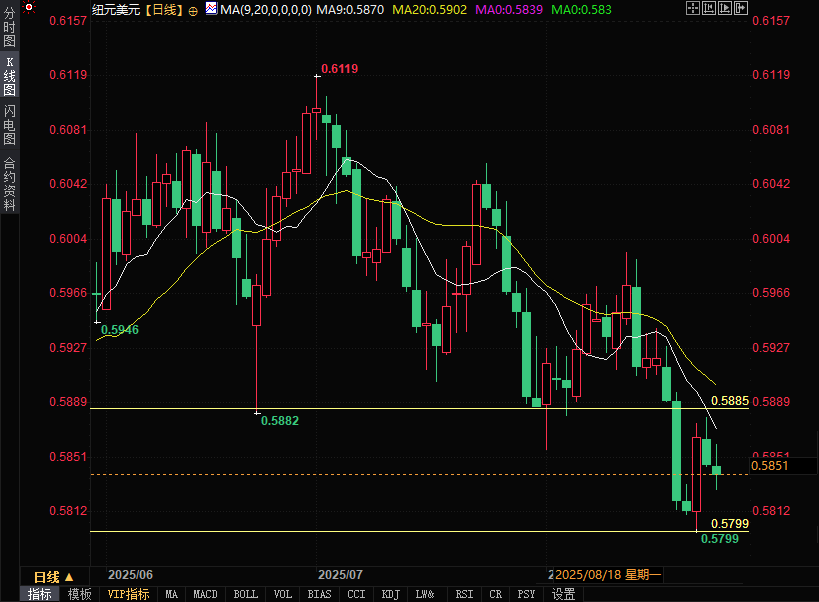The height and width of the screenshot is (602, 819).
Task: Open the 合约资料 side tab
Action: (9, 183)
